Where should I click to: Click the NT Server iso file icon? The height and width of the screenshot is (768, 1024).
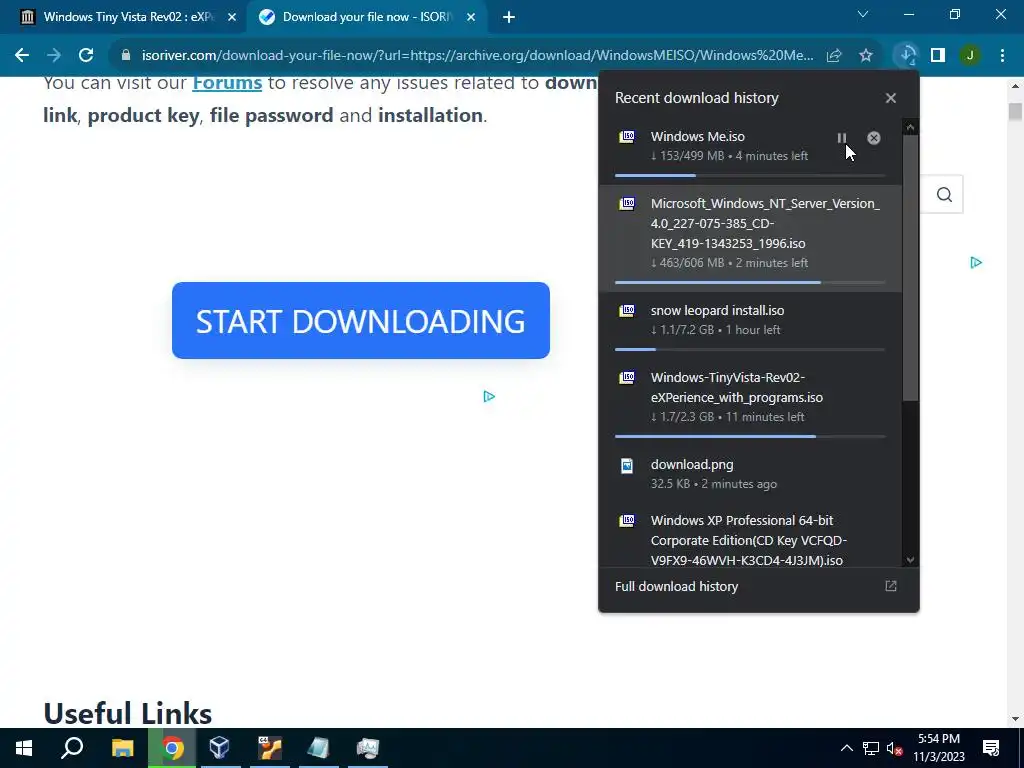(627, 203)
